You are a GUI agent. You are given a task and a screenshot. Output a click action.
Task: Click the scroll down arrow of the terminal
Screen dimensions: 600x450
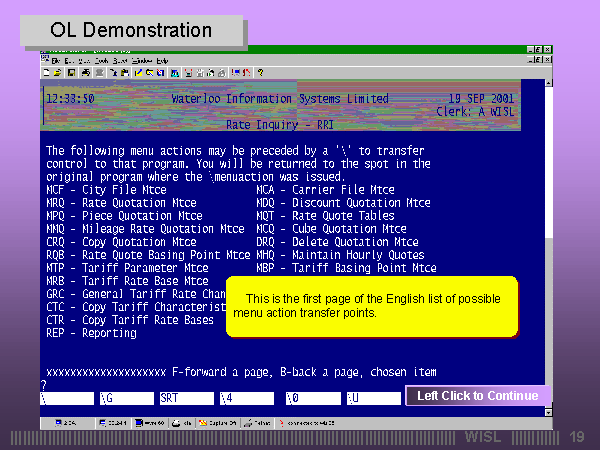(548, 410)
